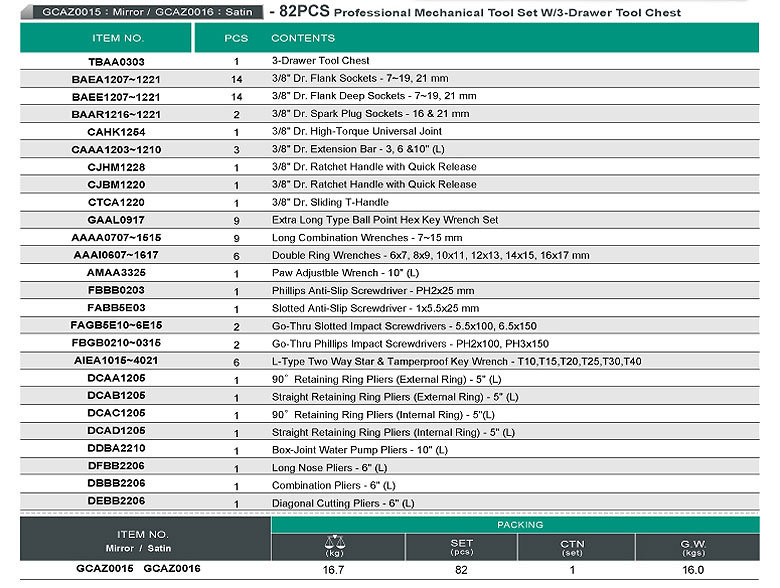Click the SET (pcs) column header
This screenshot has height=588, width=780.
462,547
